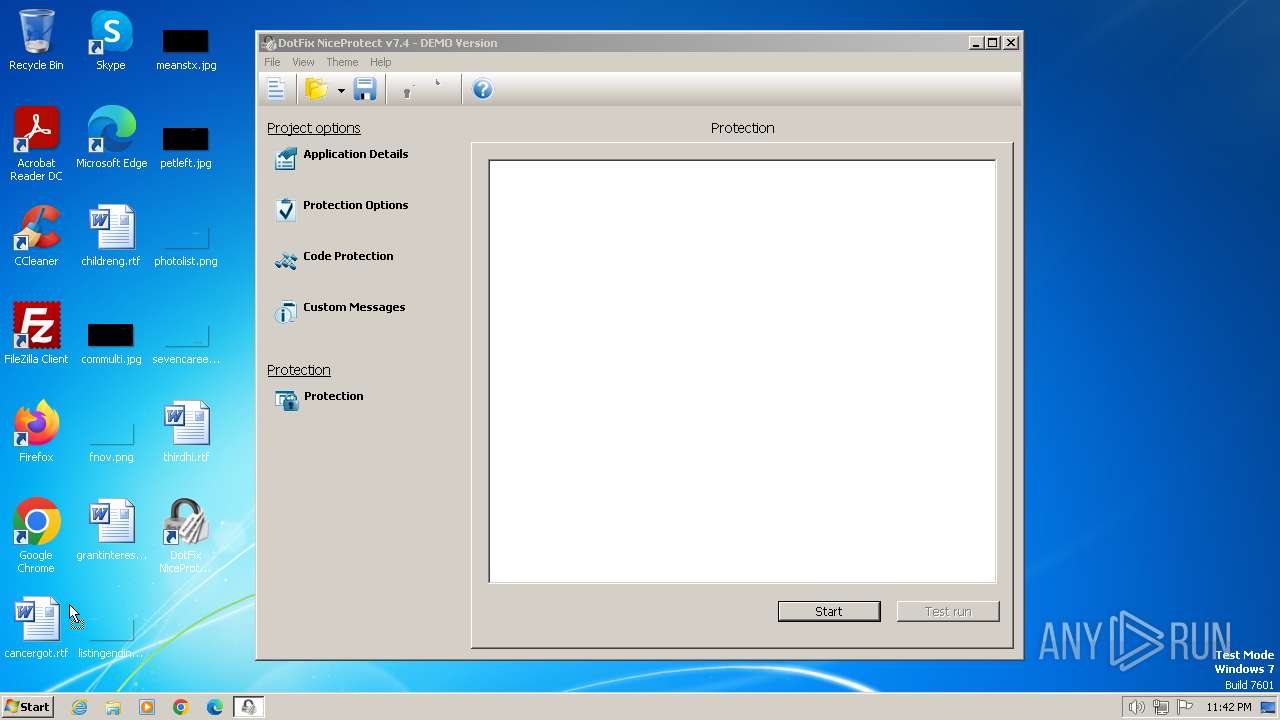Select childreng.rtf desktop document
Image resolution: width=1280 pixels, height=720 pixels.
tap(111, 236)
